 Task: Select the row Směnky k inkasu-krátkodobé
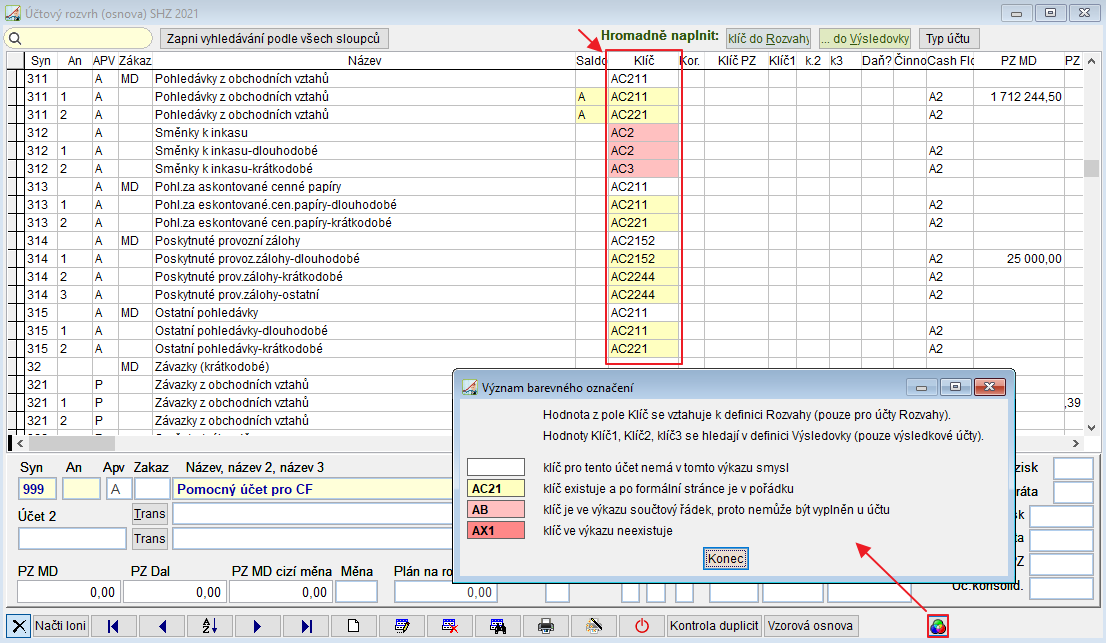pos(545,169)
